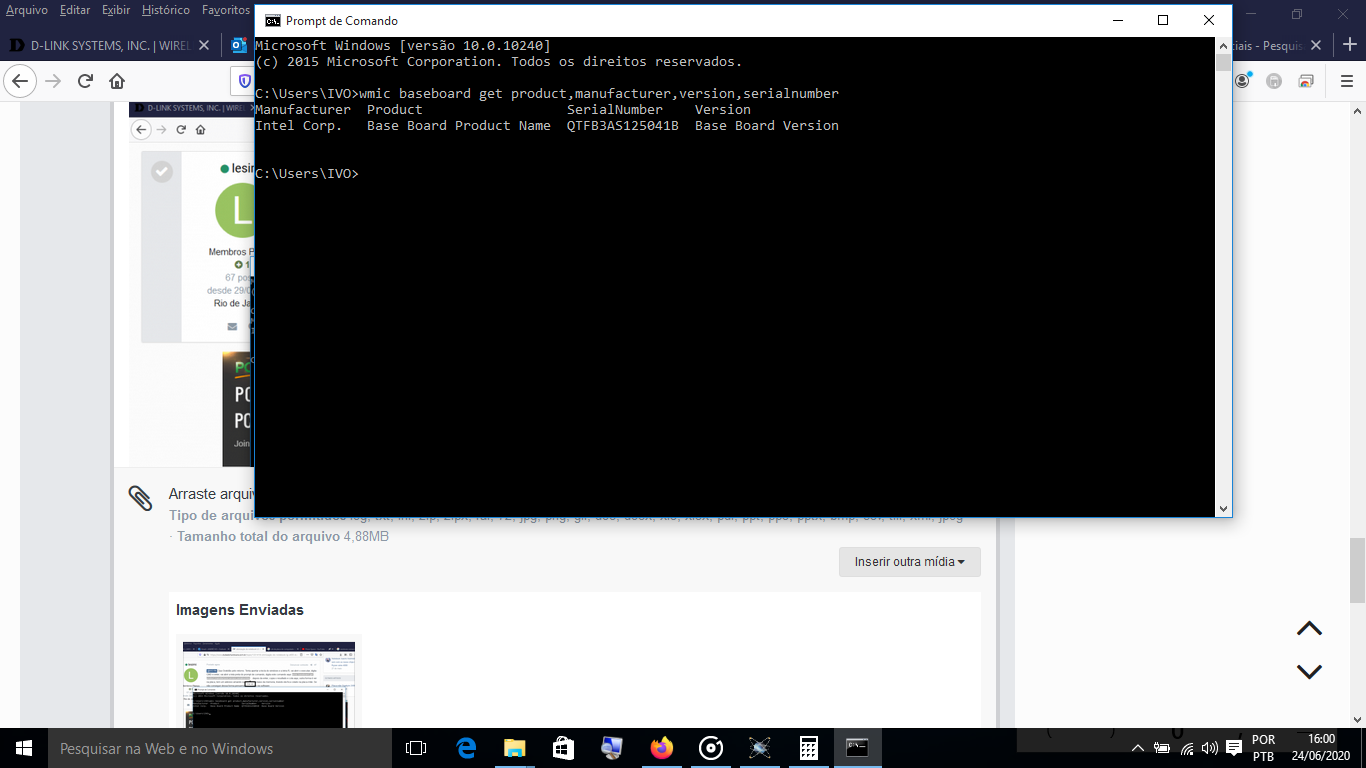Click the computer monitor taskbar icon
The height and width of the screenshot is (768, 1366).
[x=612, y=748]
